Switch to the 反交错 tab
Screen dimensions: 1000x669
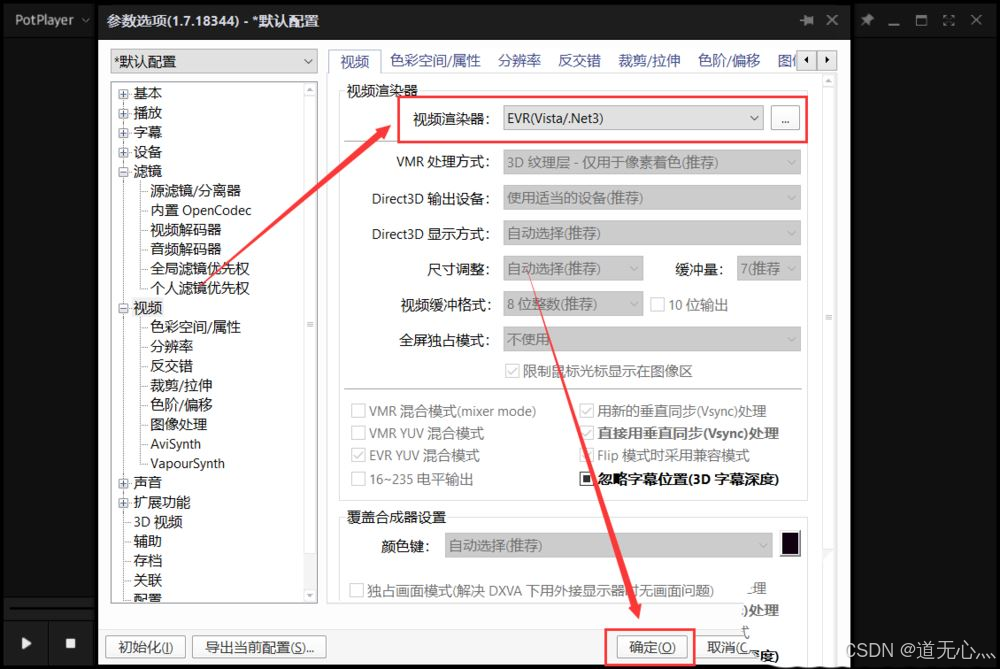tap(579, 61)
